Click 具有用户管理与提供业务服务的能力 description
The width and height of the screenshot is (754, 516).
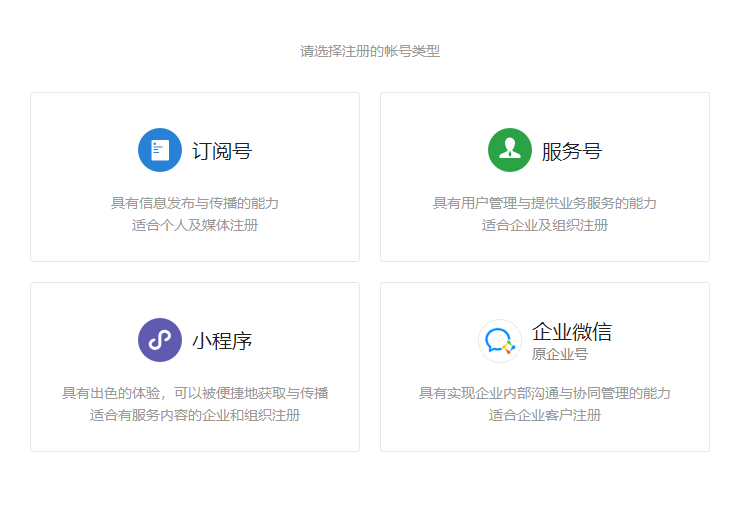coord(545,203)
